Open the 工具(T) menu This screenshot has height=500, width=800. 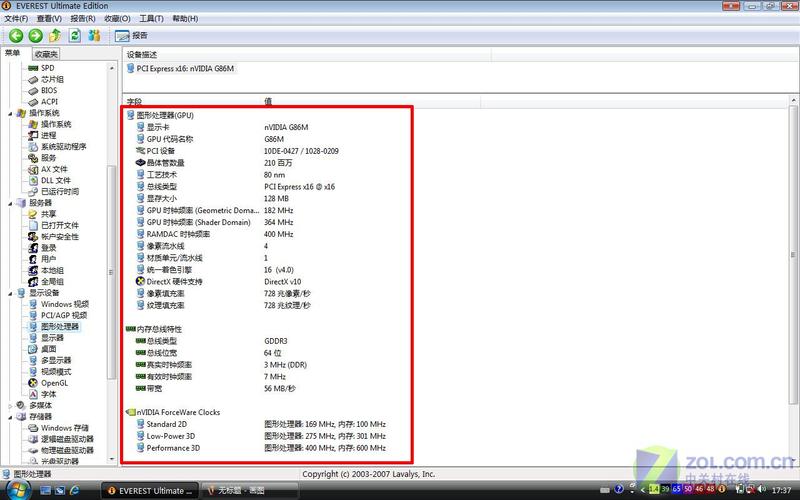[x=152, y=18]
